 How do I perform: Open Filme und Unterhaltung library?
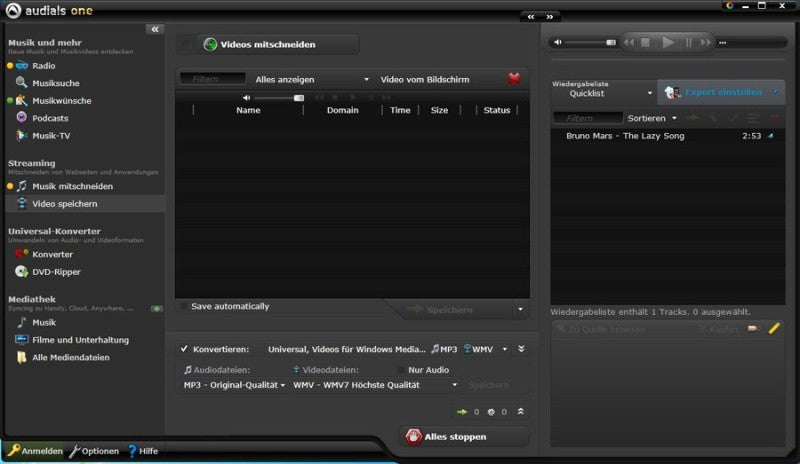pyautogui.click(x=80, y=340)
